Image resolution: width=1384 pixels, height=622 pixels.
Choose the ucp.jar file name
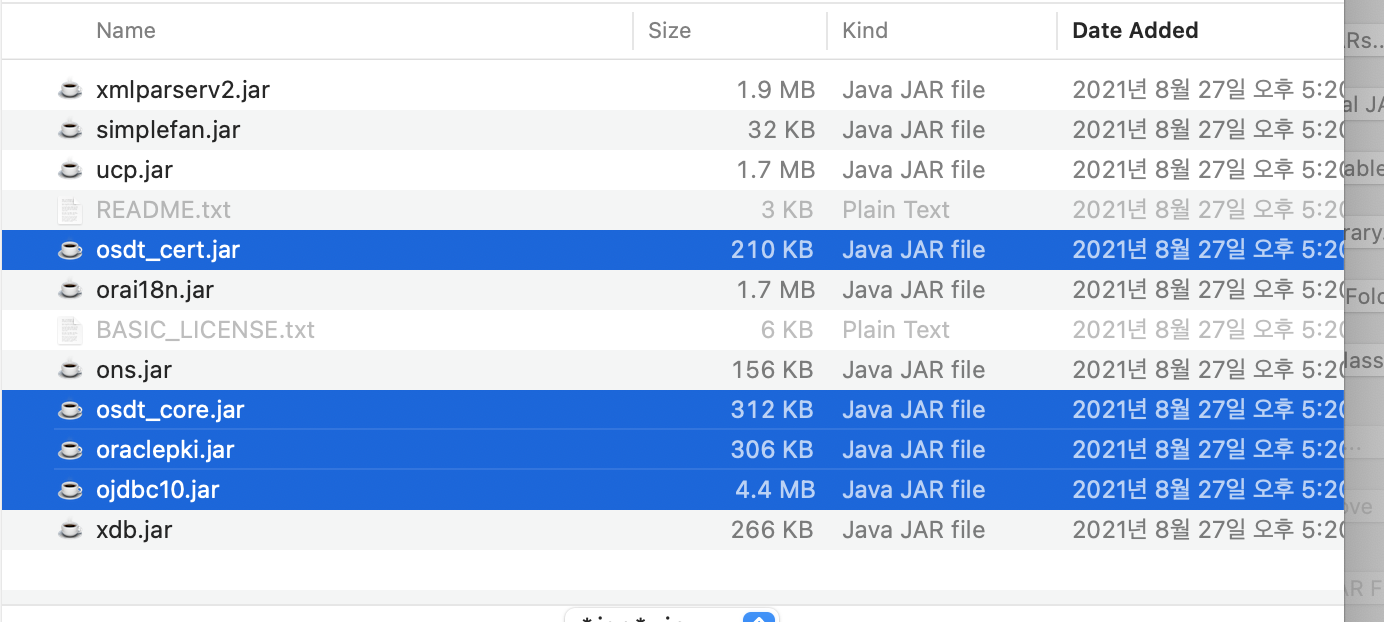(x=134, y=170)
